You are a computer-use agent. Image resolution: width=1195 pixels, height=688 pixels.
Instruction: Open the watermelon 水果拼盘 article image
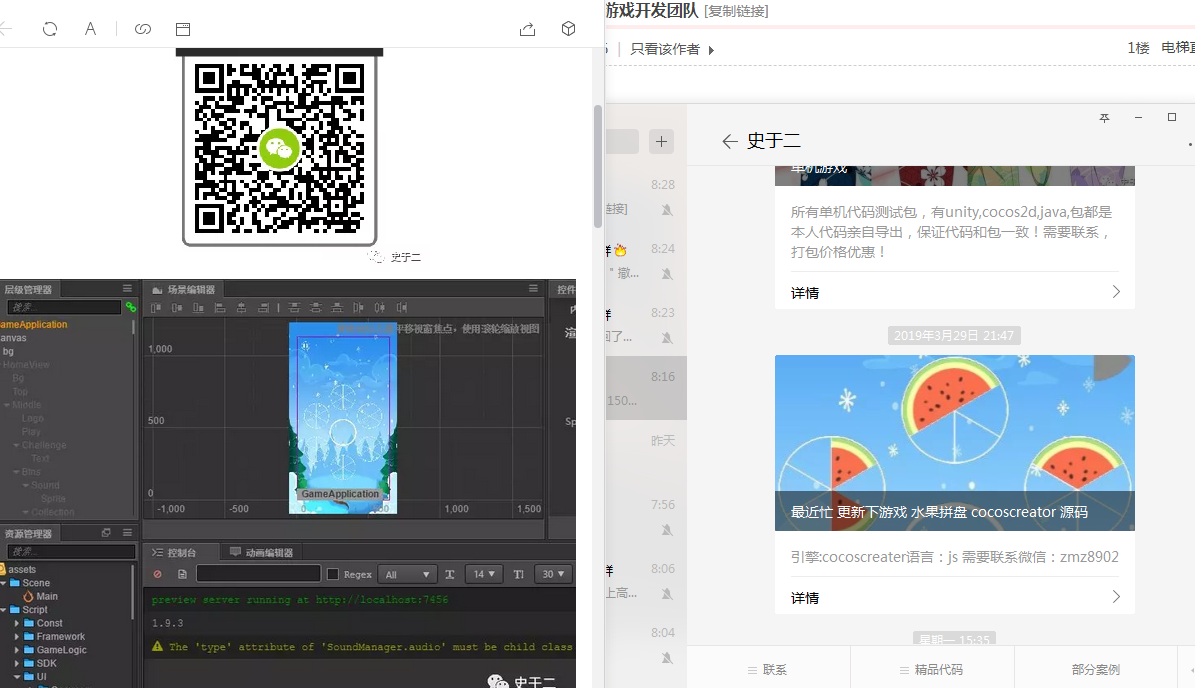[955, 443]
